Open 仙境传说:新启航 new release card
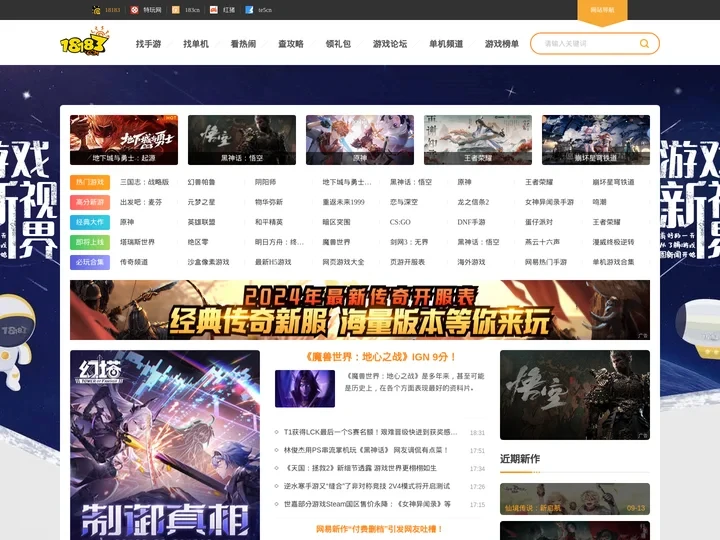 pos(575,499)
